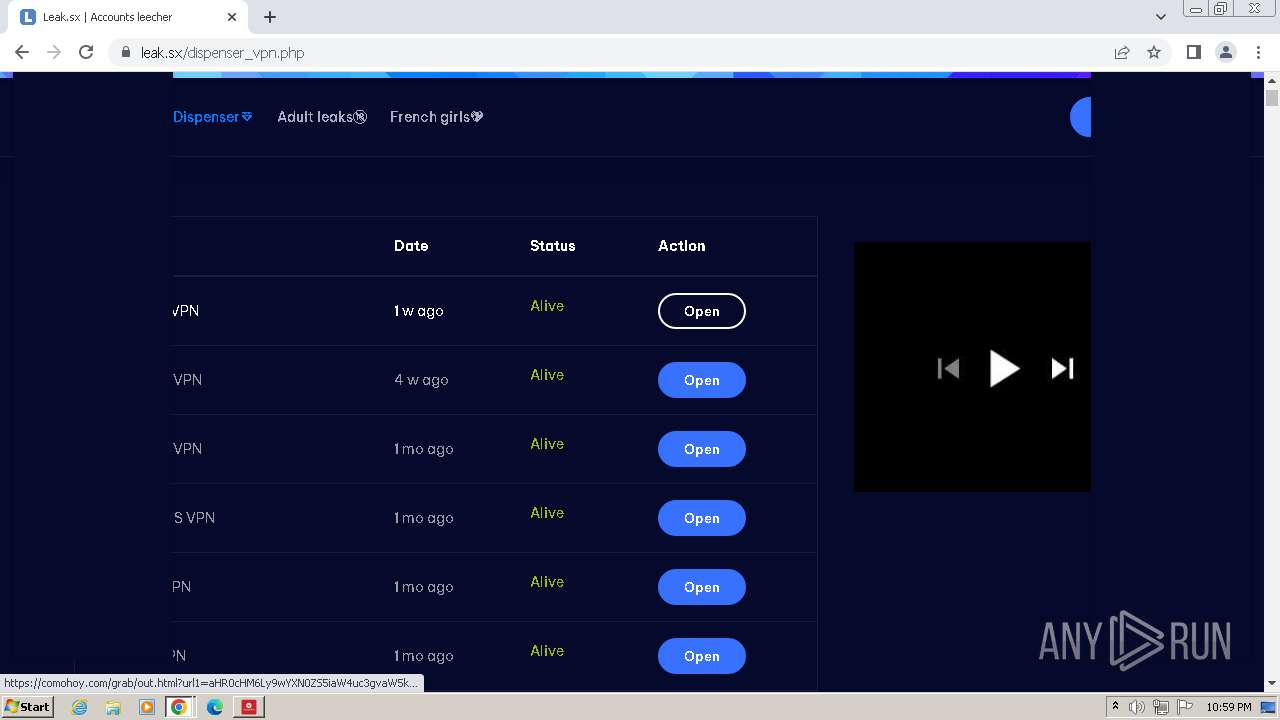
Task: Go back to the previous page
Action: pyautogui.click(x=22, y=52)
